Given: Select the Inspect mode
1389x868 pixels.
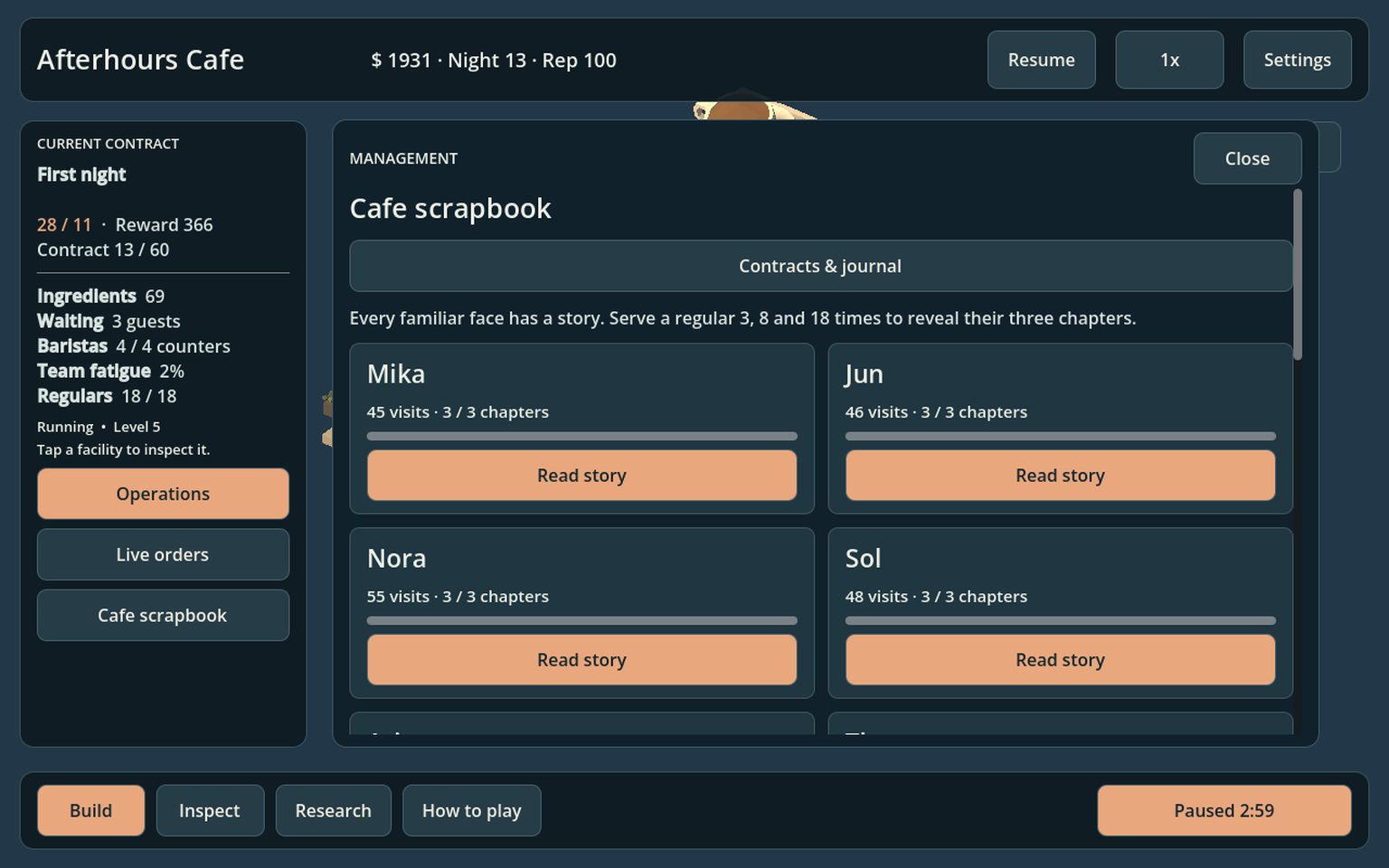Looking at the screenshot, I should coord(210,810).
